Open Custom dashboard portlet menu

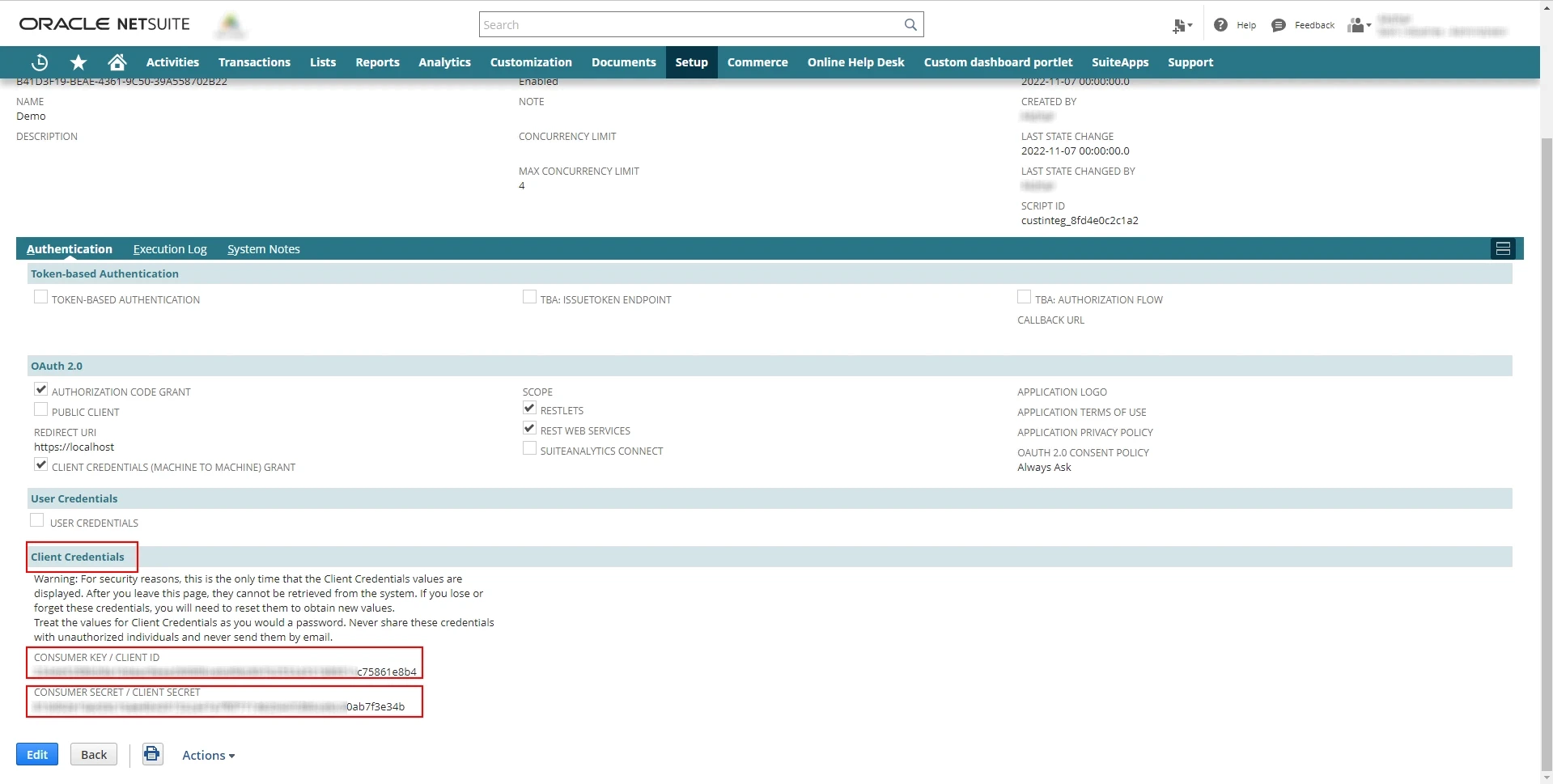coord(998,62)
